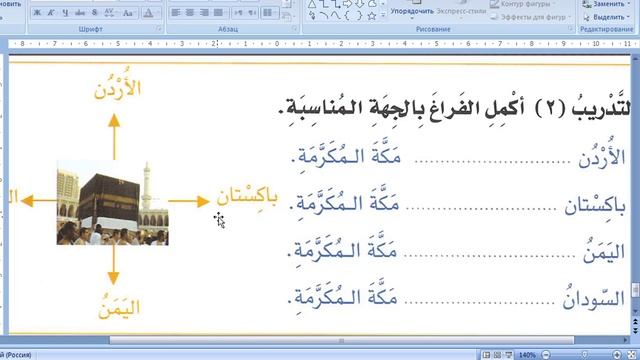Click blue word اليمن in third line
The image size is (640, 360).
click(604, 250)
